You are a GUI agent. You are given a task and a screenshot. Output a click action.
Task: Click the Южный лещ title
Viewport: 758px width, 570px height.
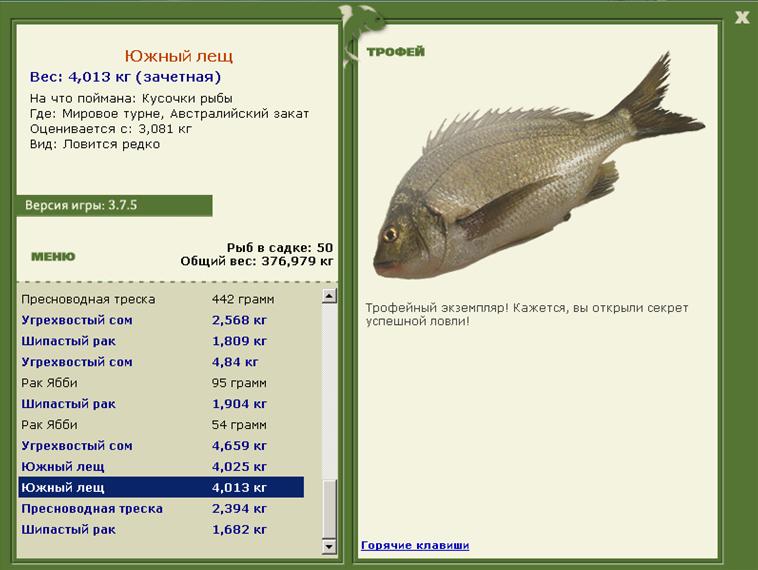179,56
